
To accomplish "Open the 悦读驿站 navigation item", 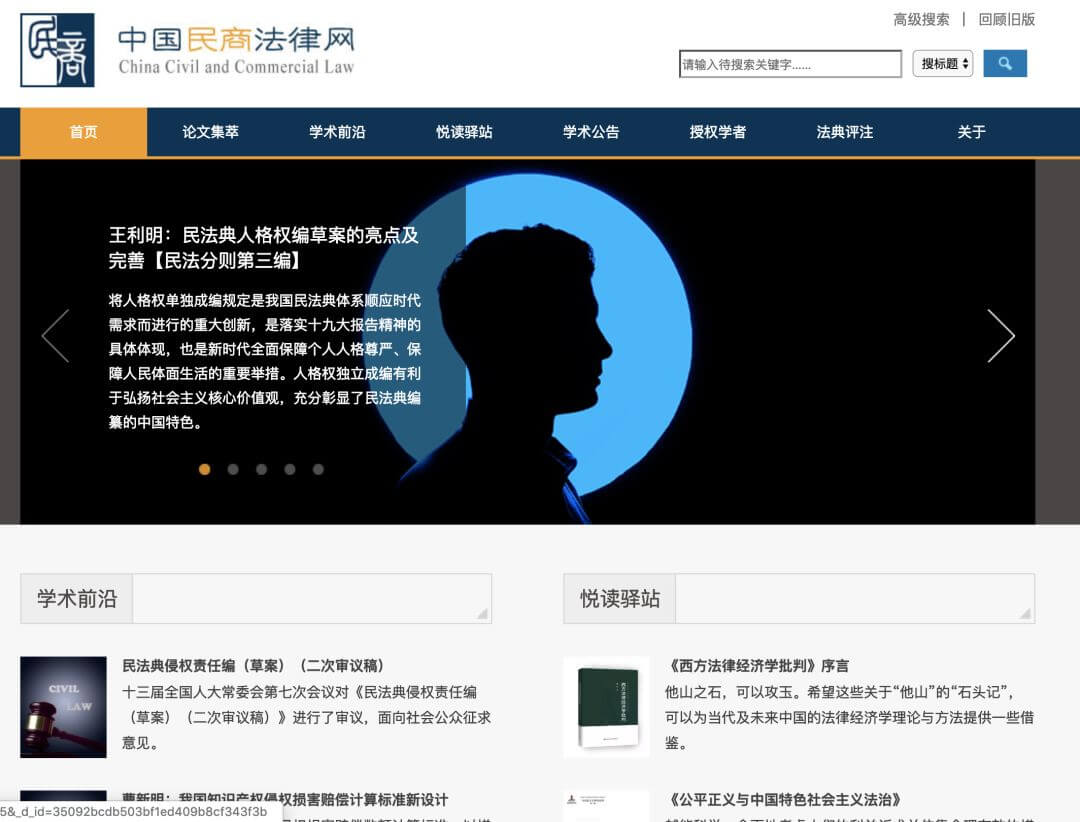I will click(x=464, y=131).
